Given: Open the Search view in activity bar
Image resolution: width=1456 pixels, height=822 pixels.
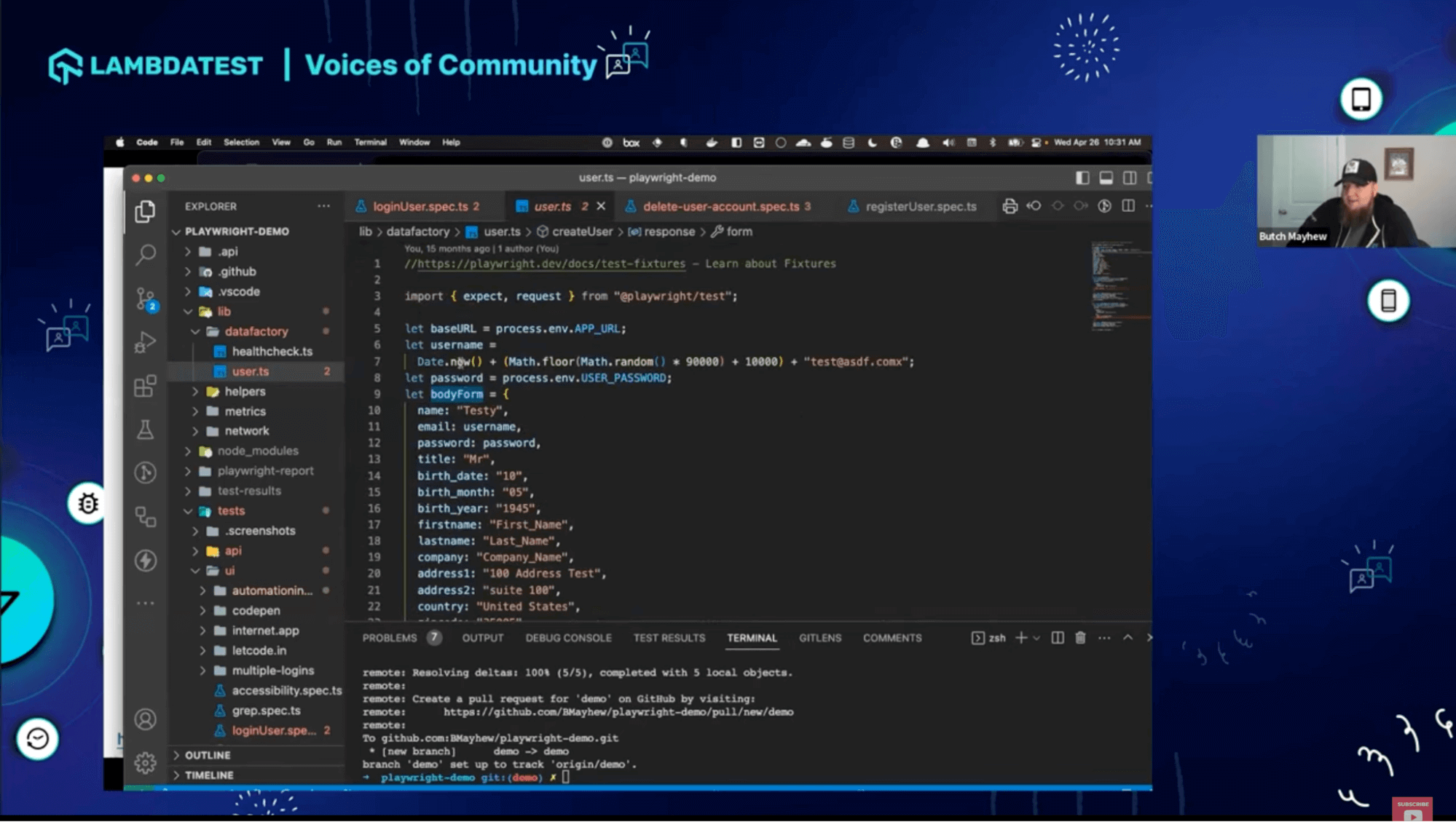Looking at the screenshot, I should [146, 254].
